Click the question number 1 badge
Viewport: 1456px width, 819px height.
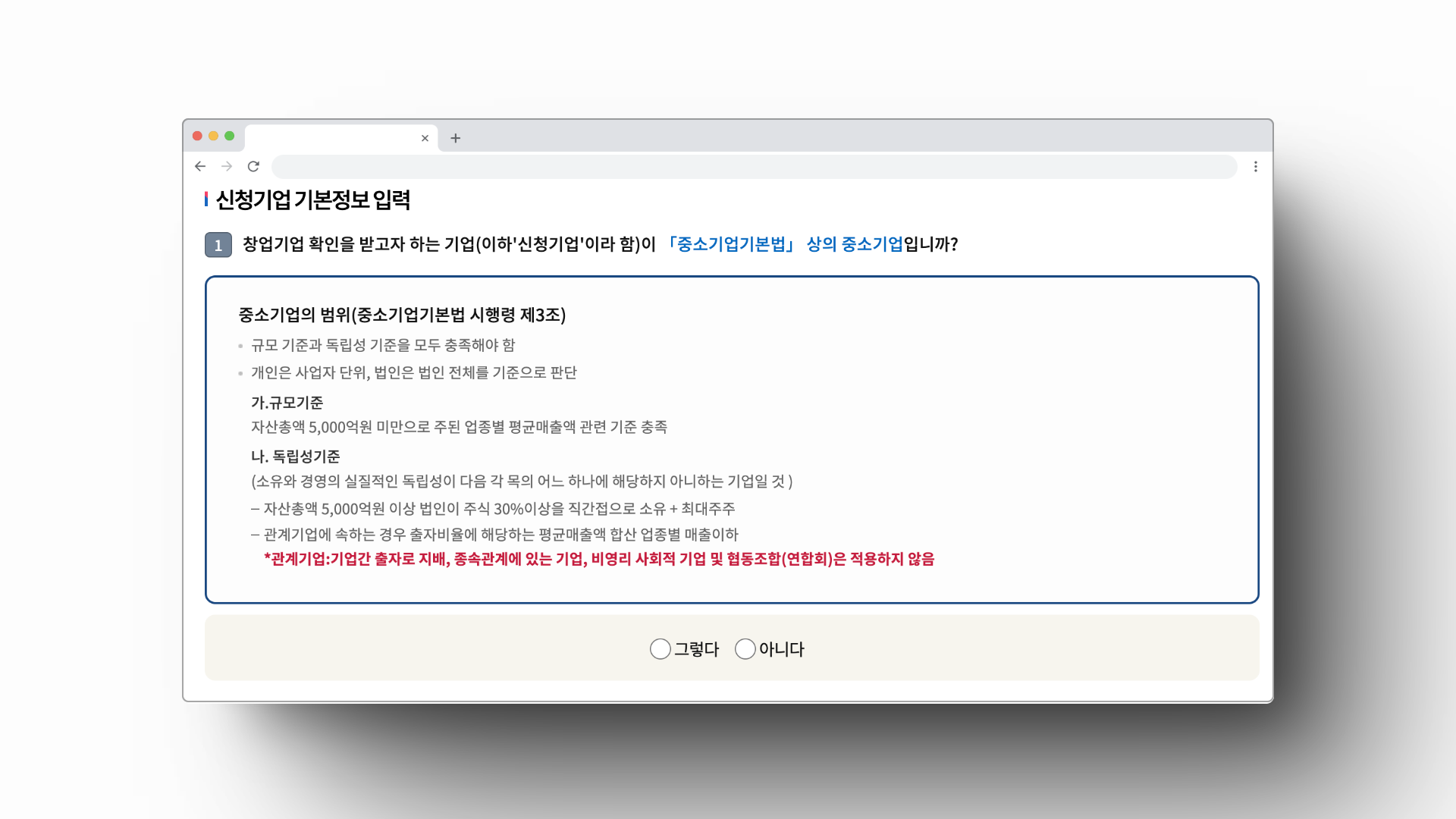[218, 245]
